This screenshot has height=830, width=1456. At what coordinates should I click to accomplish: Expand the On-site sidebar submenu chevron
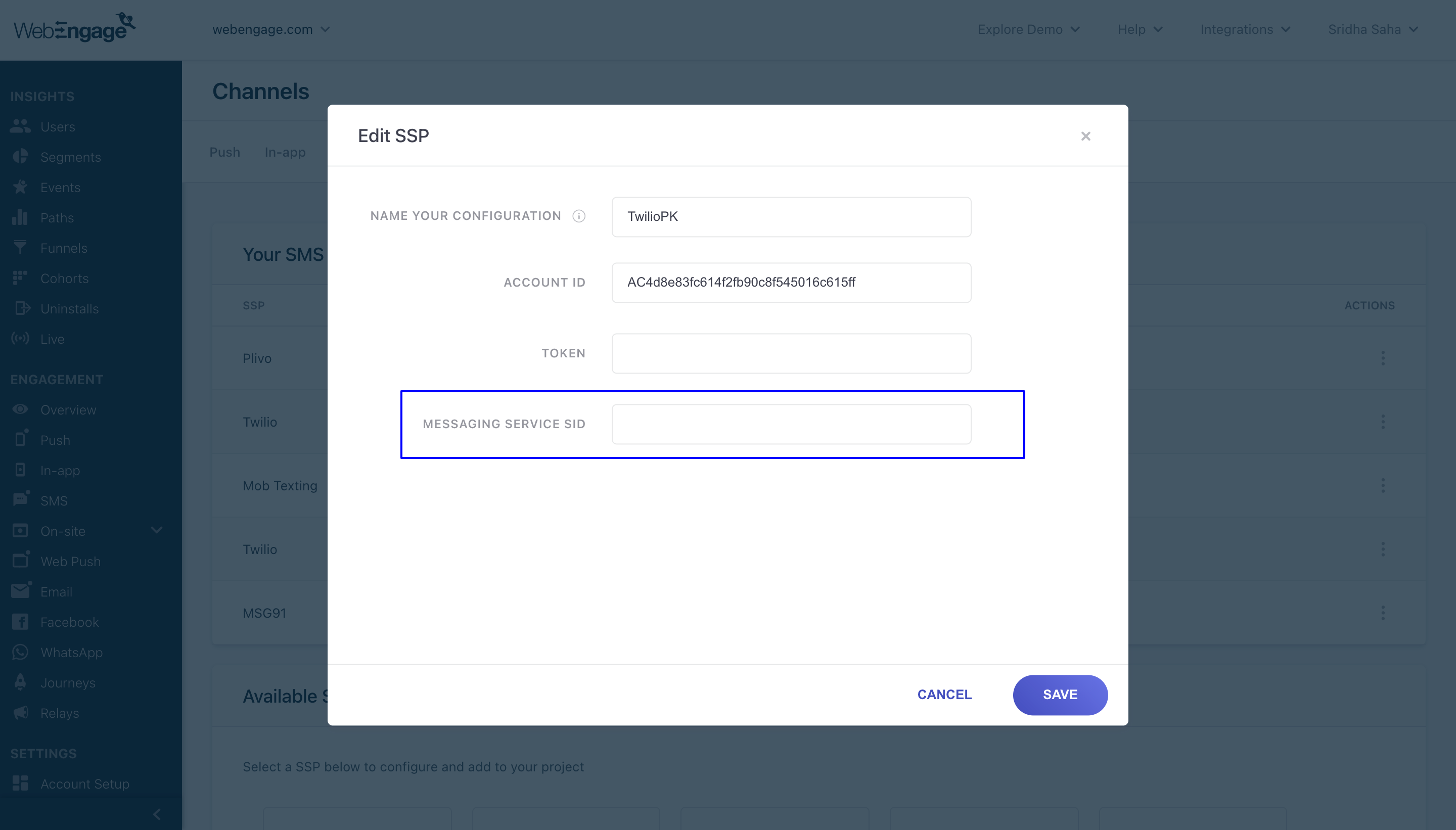(157, 531)
